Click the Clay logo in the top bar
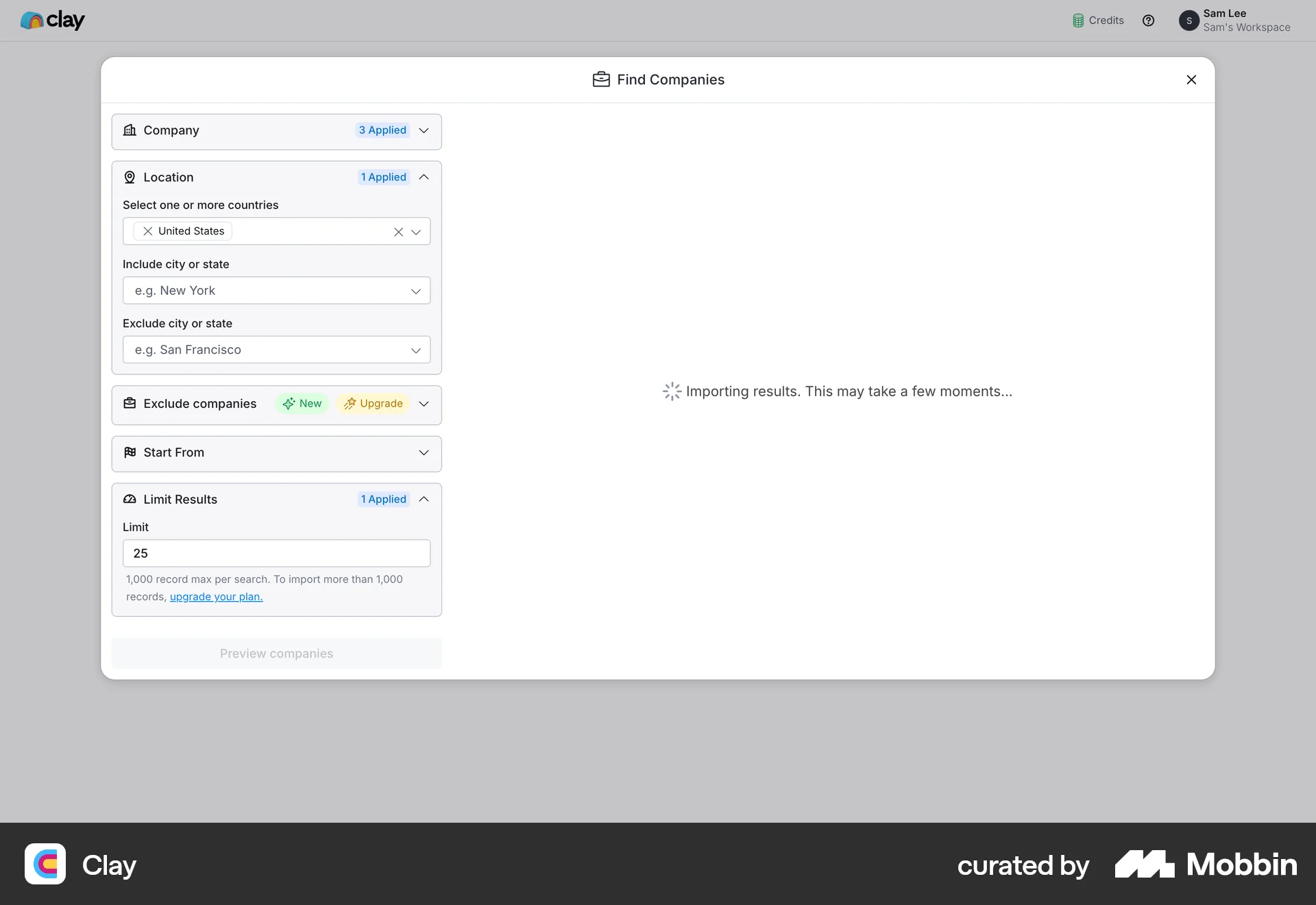Image resolution: width=1316 pixels, height=905 pixels. pyautogui.click(x=52, y=21)
